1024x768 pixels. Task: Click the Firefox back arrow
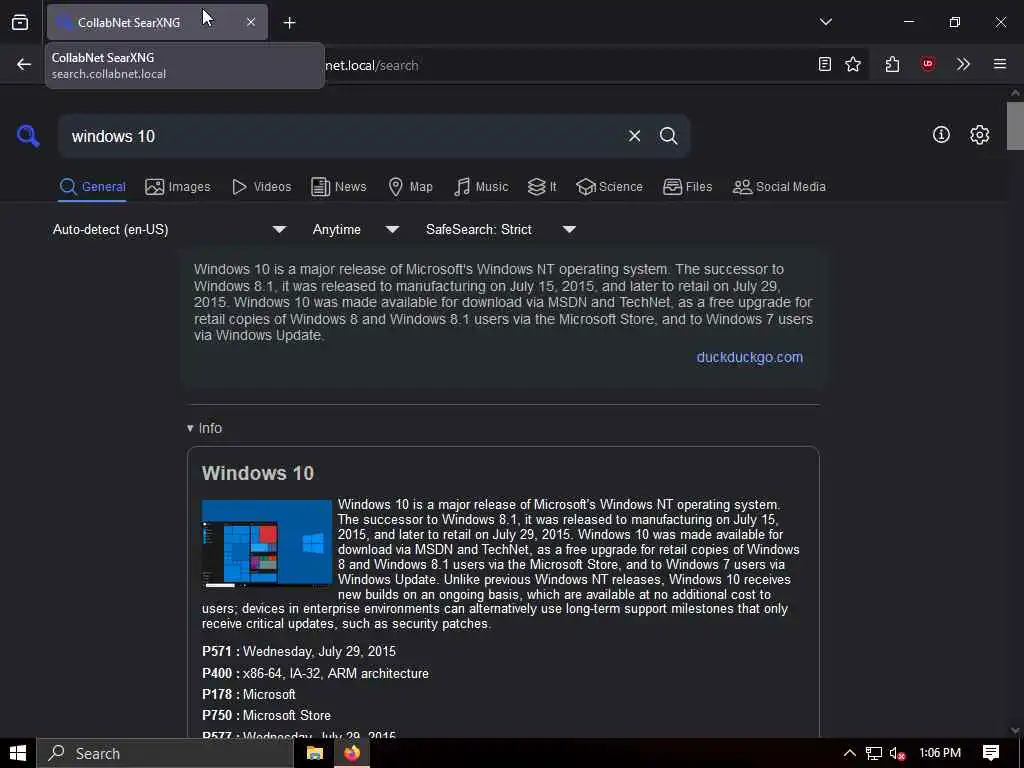tap(24, 64)
